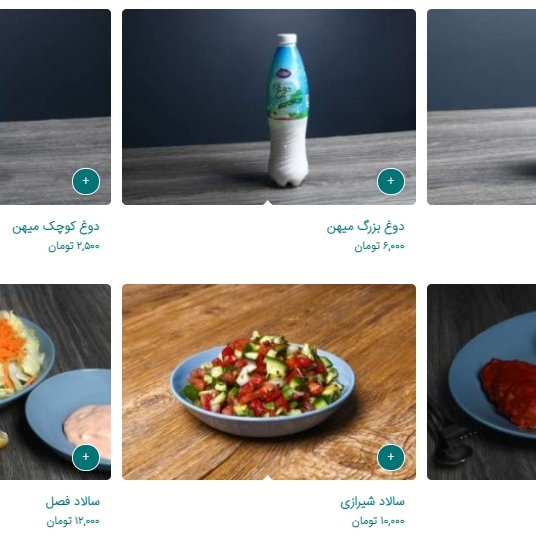Open the سالاد فصل title

pos(72,502)
